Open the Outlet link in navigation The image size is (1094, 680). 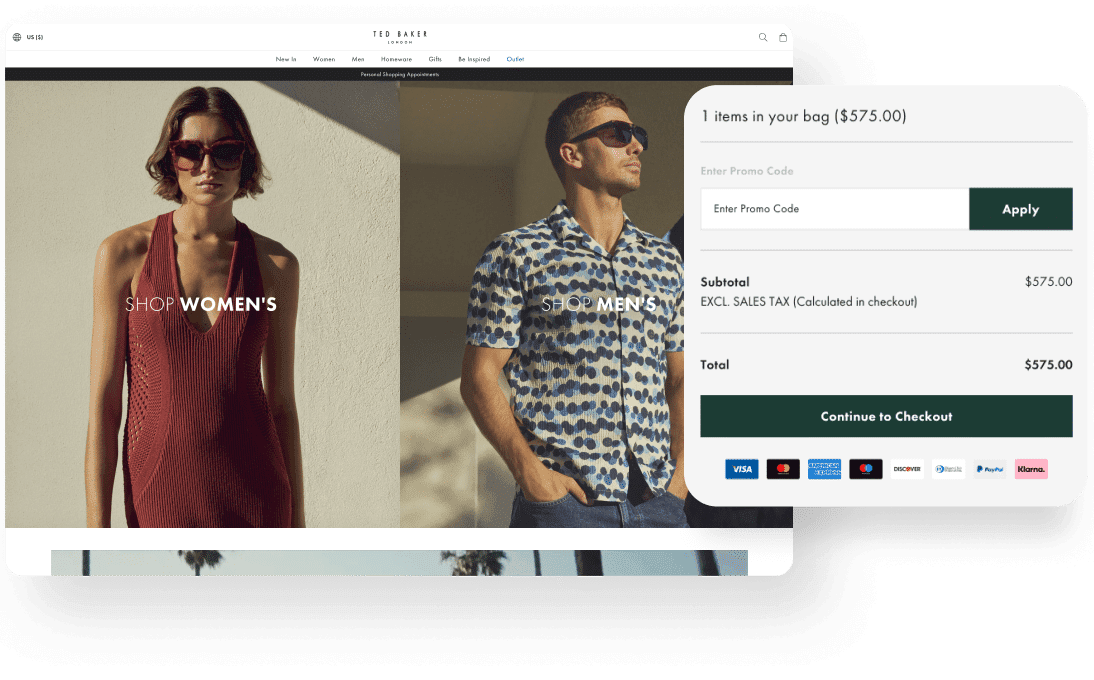pyautogui.click(x=515, y=59)
